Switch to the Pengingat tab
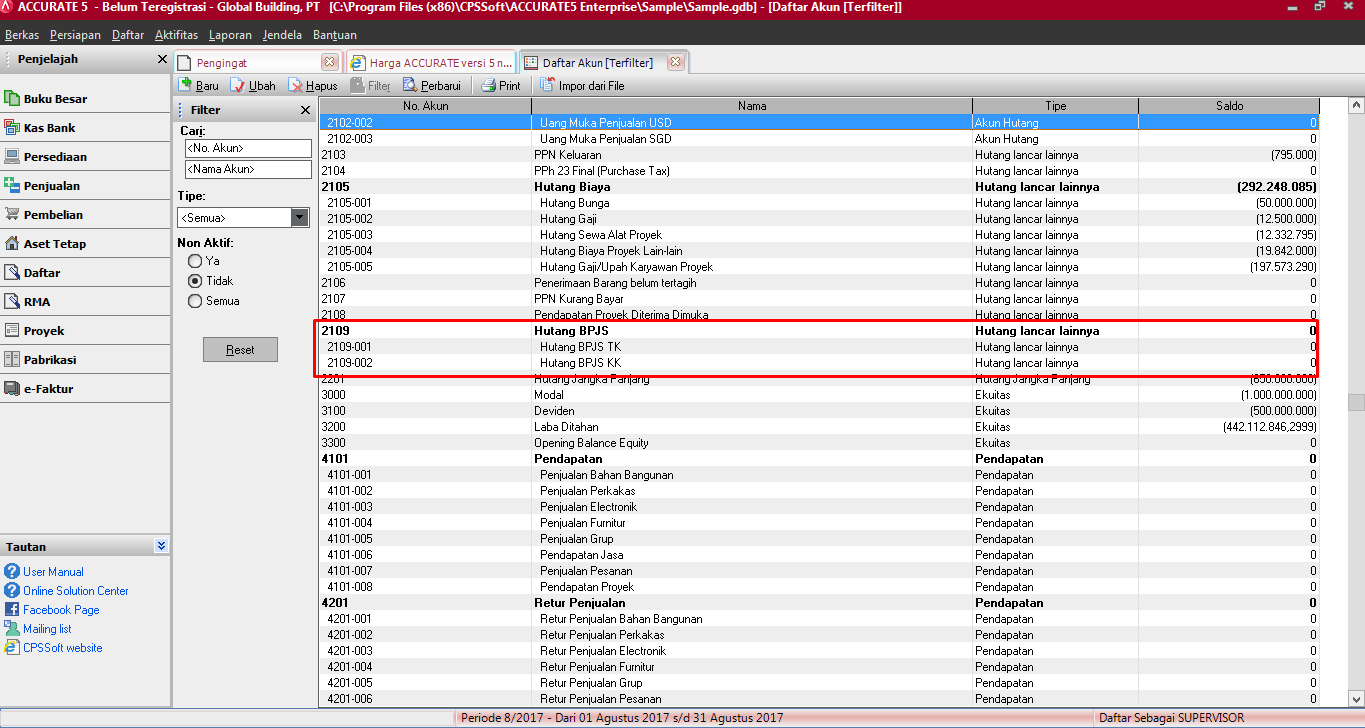The image size is (1365, 728). click(x=222, y=62)
